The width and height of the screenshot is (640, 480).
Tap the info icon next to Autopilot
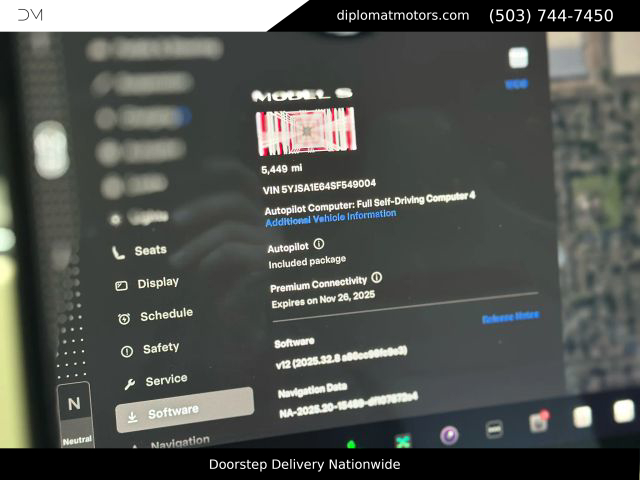(319, 244)
